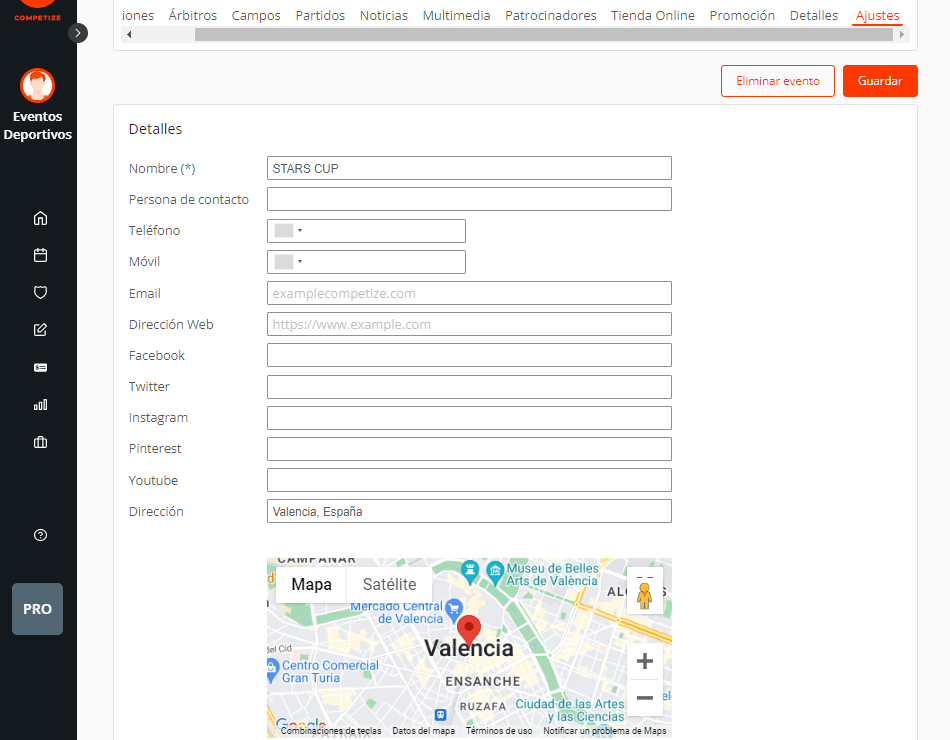
Task: Zoom in on the map
Action: click(645, 661)
